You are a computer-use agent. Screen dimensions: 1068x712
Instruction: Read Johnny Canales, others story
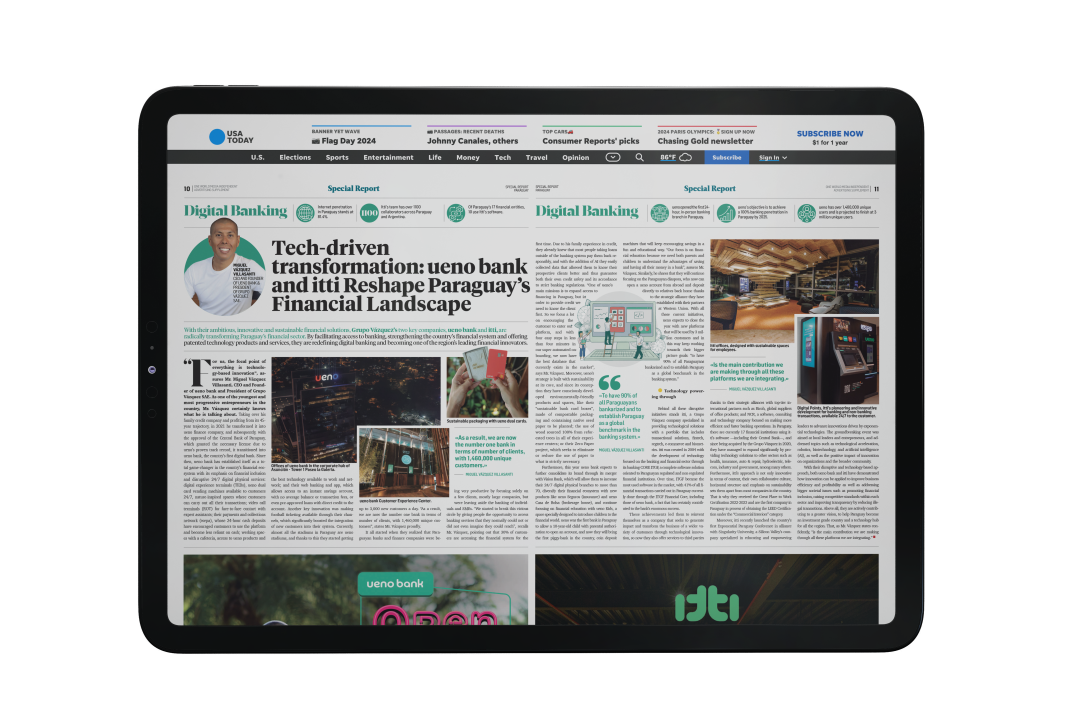[x=473, y=141]
